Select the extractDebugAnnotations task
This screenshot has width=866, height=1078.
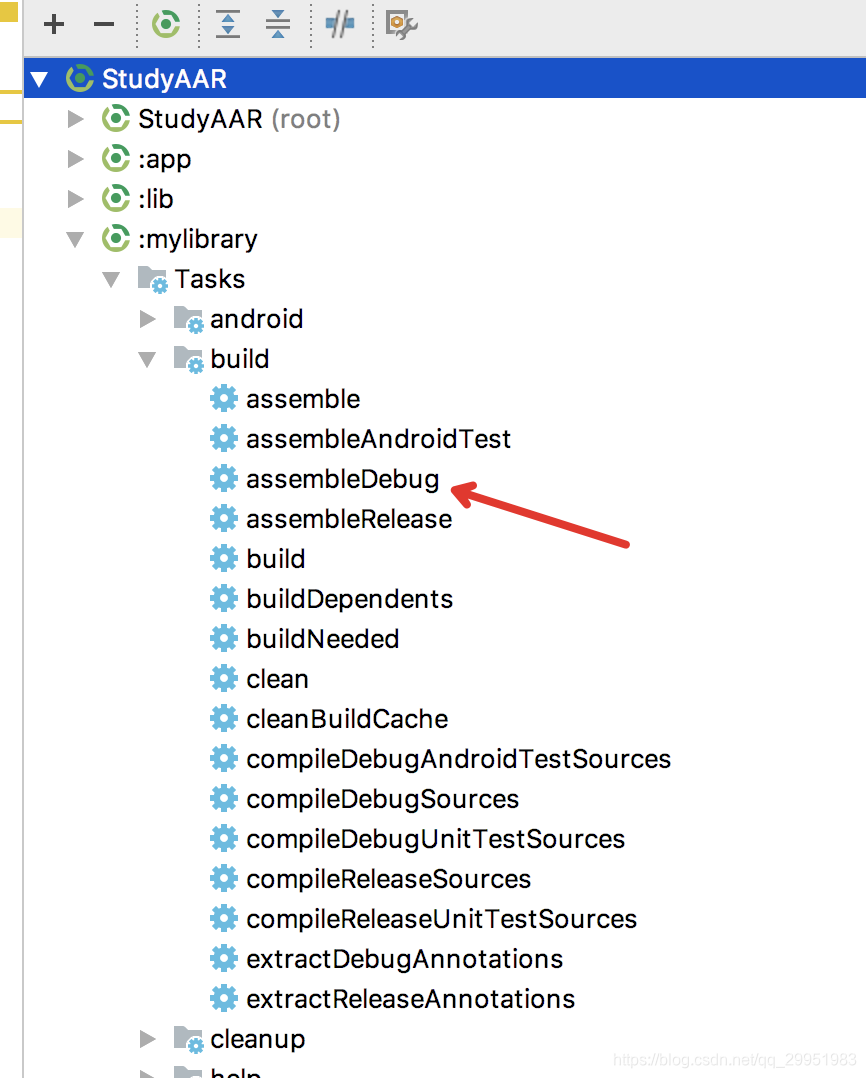point(405,959)
